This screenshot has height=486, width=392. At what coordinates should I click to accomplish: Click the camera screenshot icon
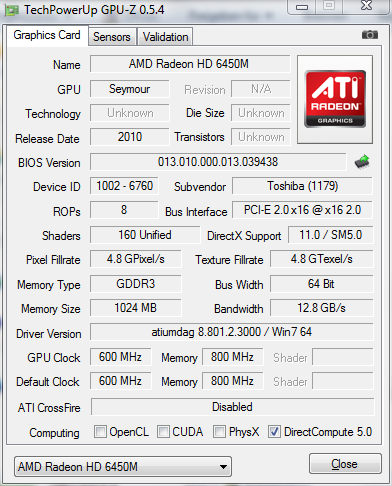[370, 34]
